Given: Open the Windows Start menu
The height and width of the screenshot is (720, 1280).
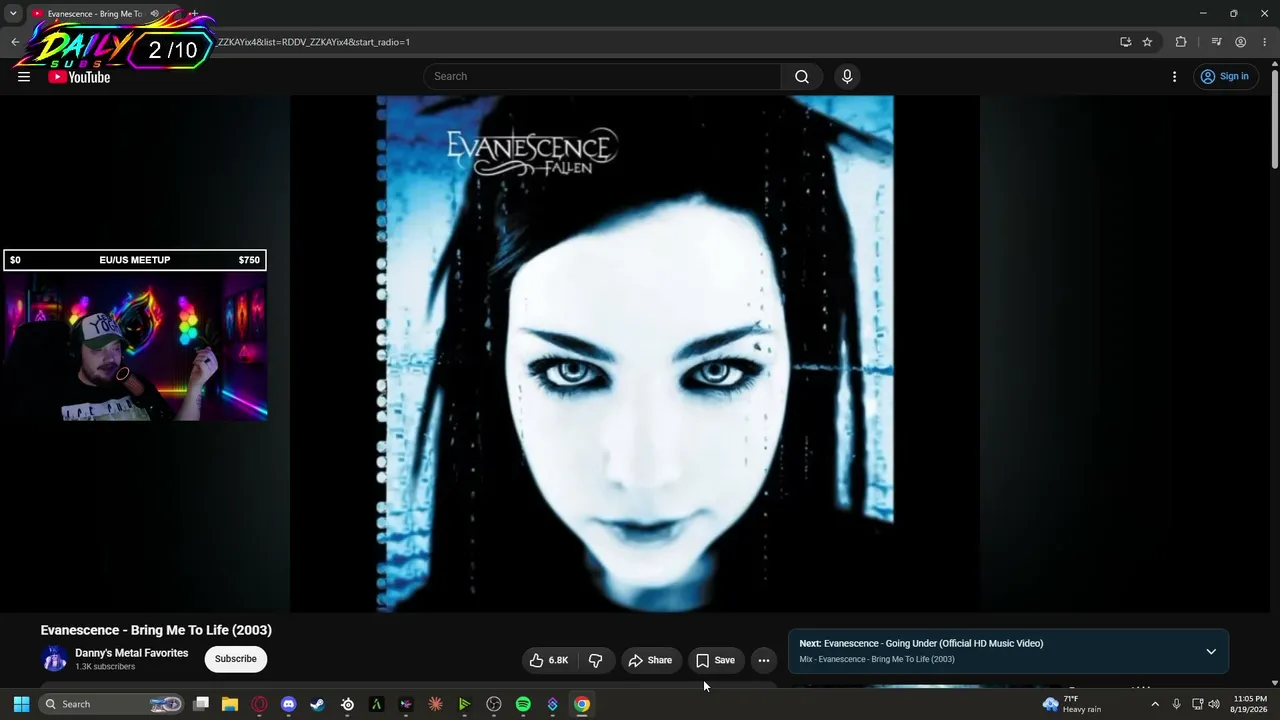Looking at the screenshot, I should 21,704.
